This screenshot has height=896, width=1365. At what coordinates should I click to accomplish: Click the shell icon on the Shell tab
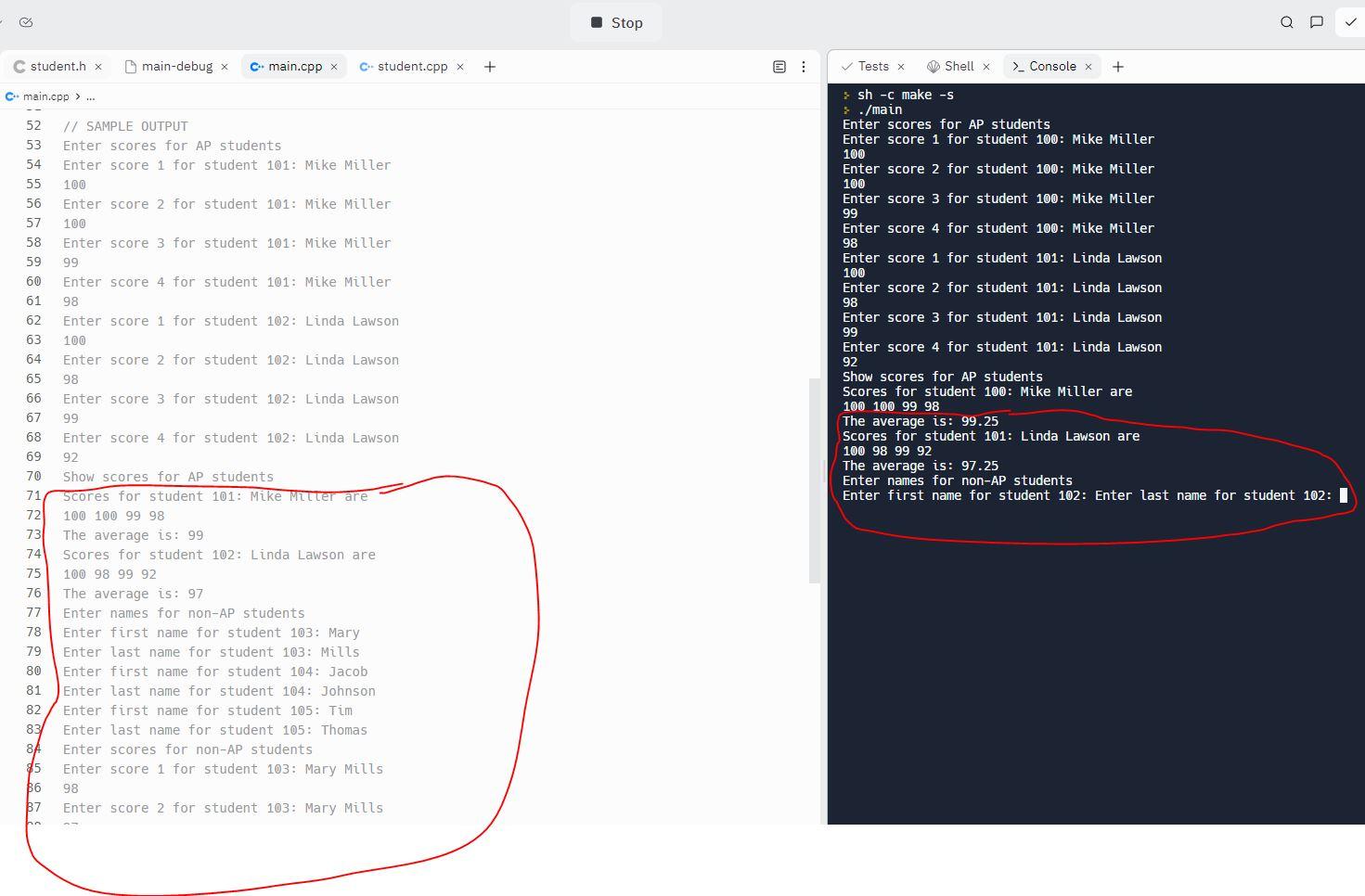tap(933, 66)
